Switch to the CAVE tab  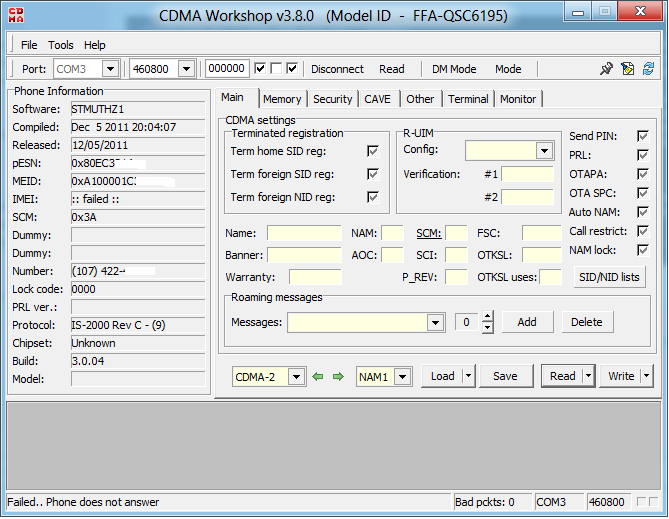pyautogui.click(x=378, y=99)
